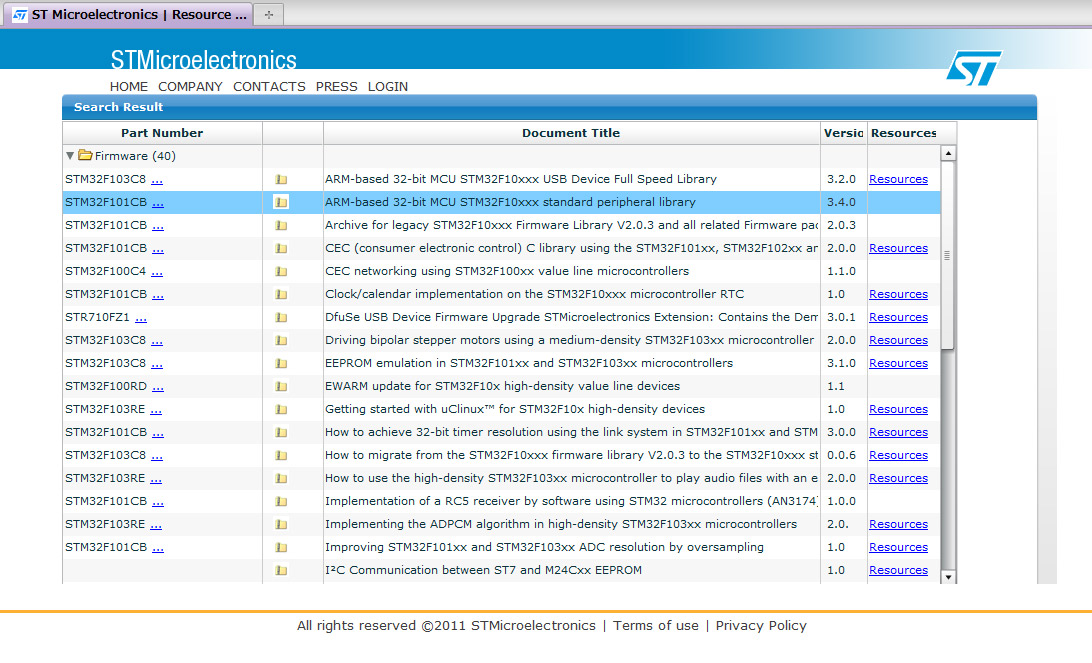
Task: Click scroll down arrow of results list
Action: [948, 577]
